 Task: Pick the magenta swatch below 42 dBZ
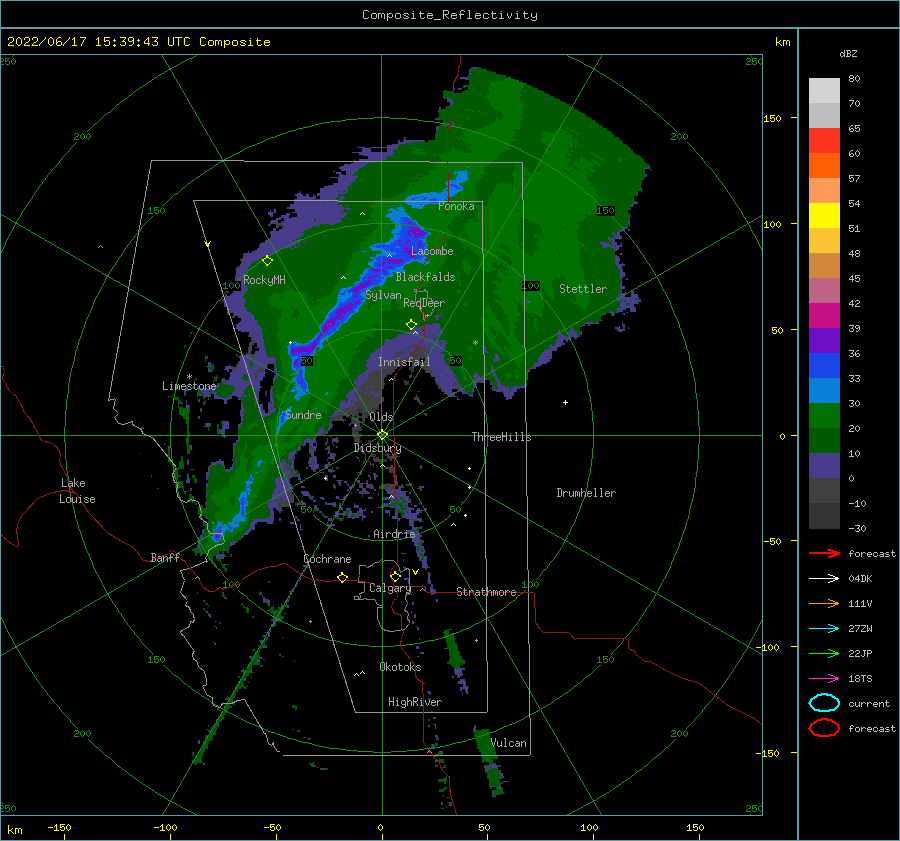[824, 315]
